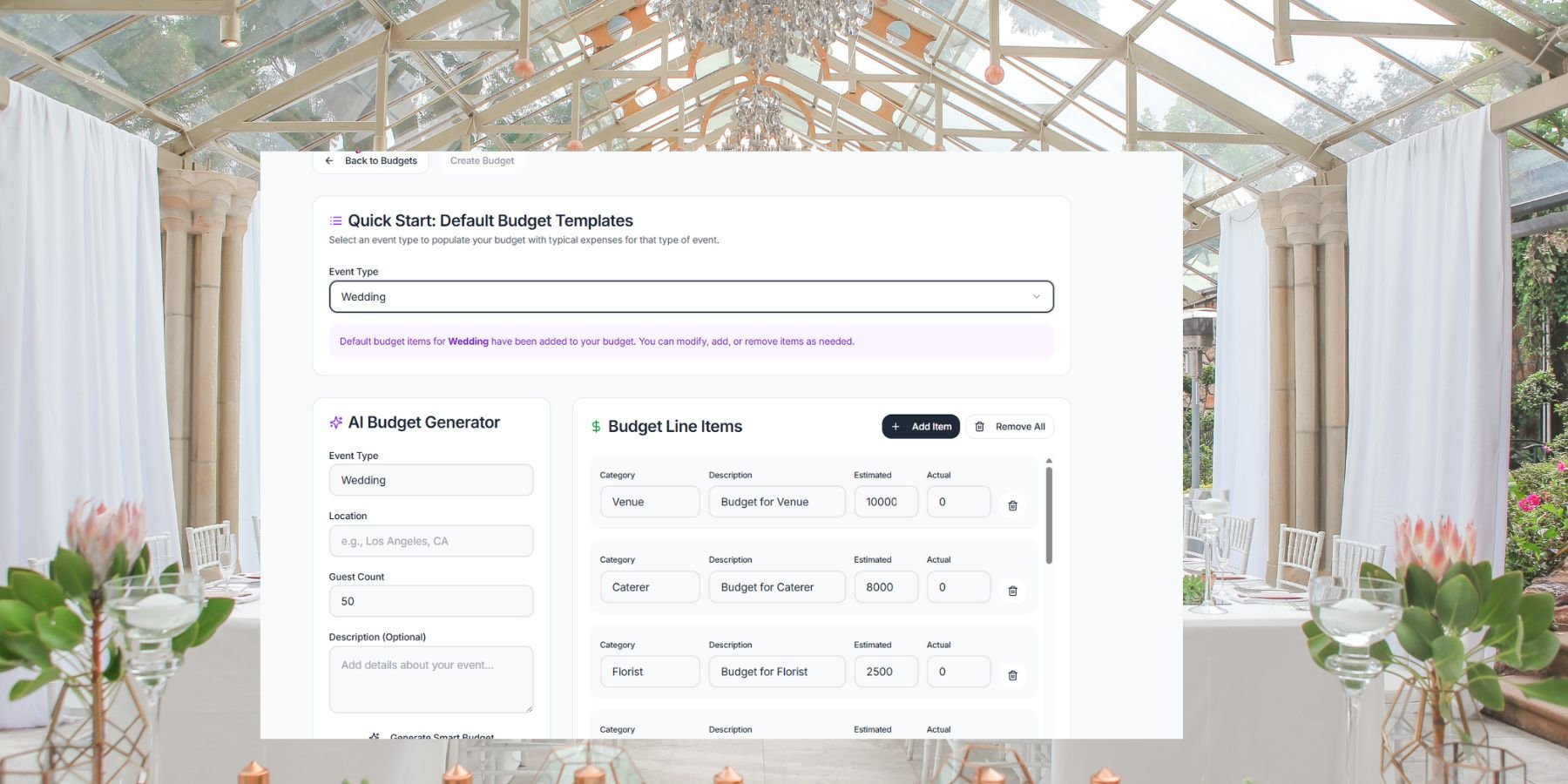
Task: Click the Description (Optional) text area
Action: (x=430, y=679)
